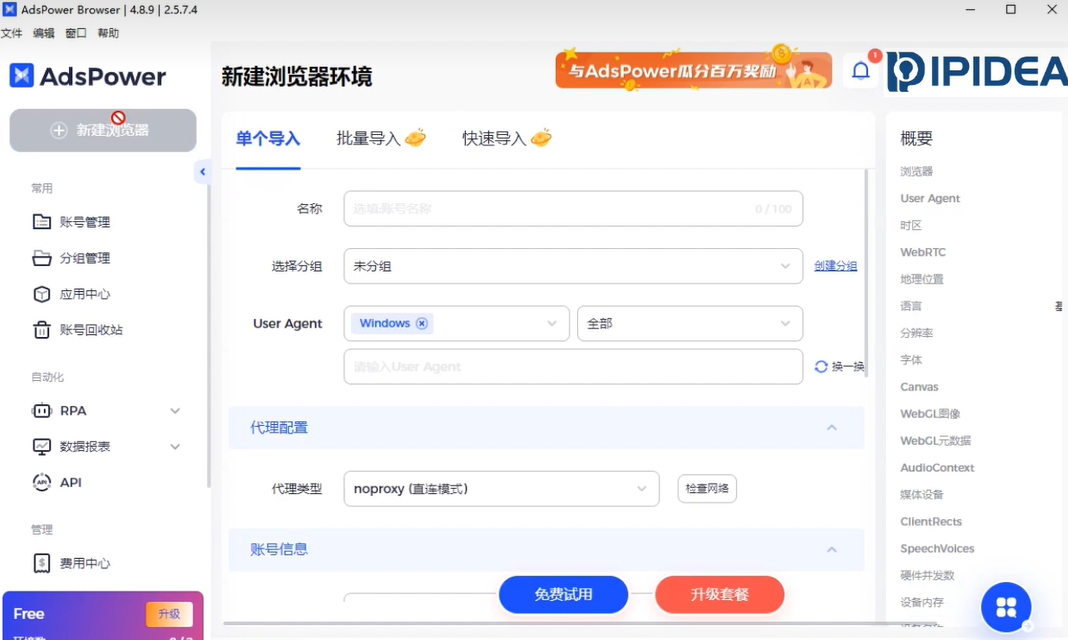Jump to 分辨率 in 概要 panel

(x=916, y=333)
